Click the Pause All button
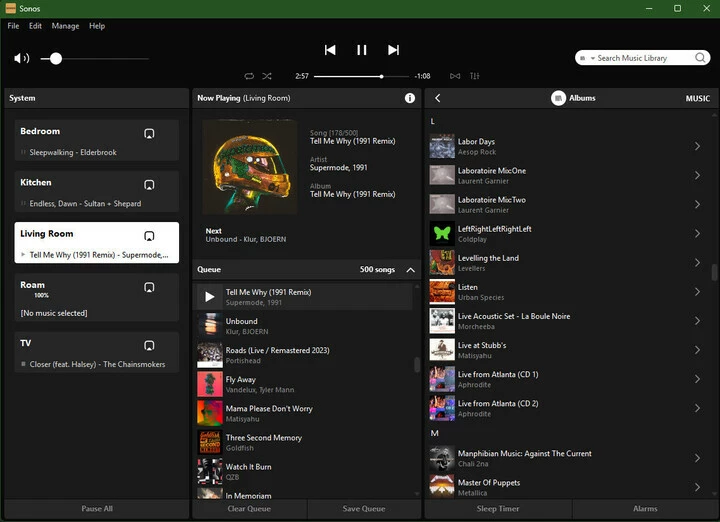The width and height of the screenshot is (720, 522). (96, 509)
